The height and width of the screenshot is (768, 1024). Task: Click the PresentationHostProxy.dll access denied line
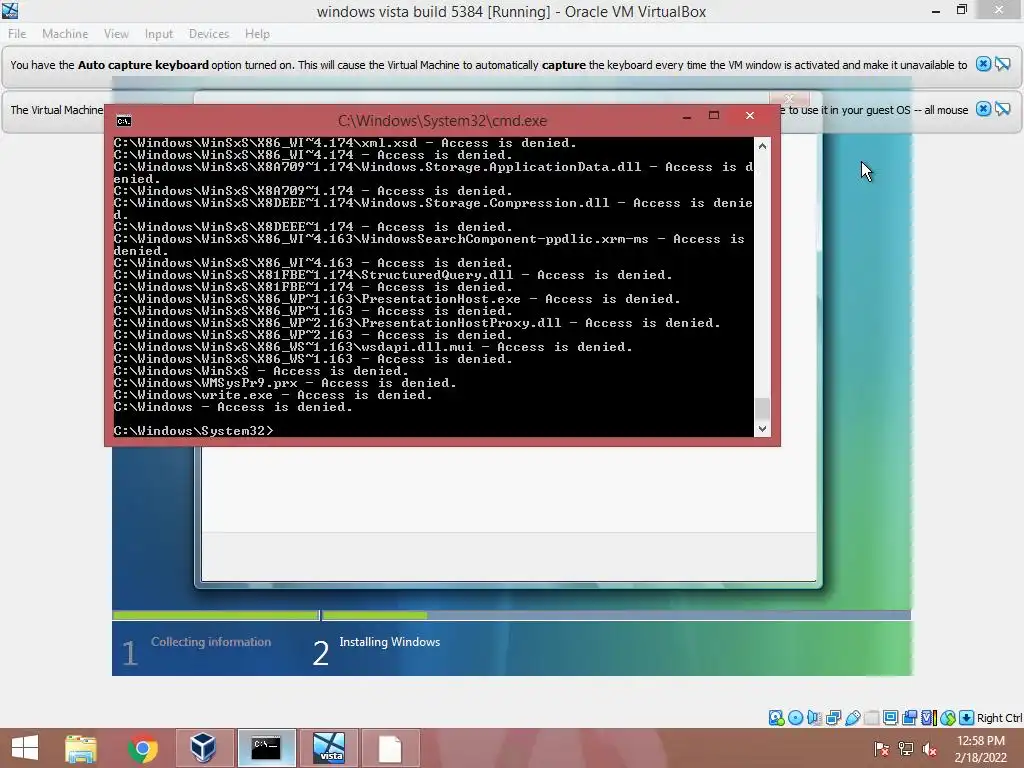pos(417,323)
